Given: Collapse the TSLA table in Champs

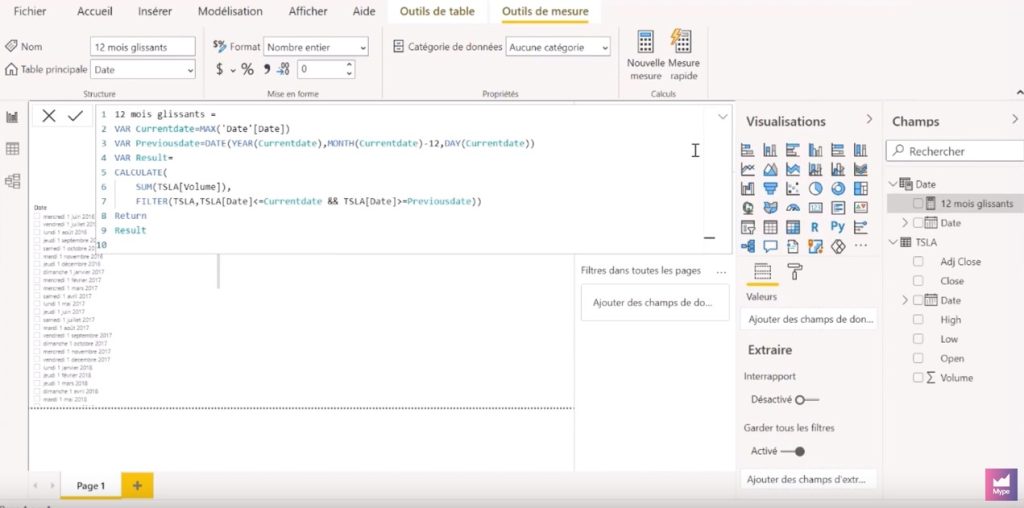Looking at the screenshot, I should [893, 242].
